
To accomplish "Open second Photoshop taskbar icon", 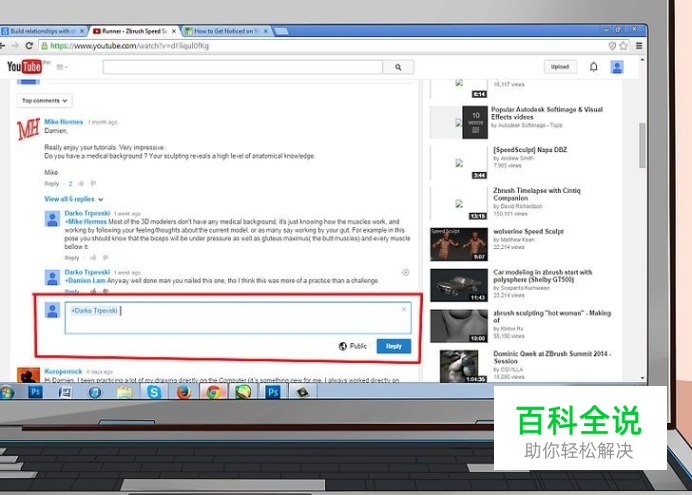I will [x=273, y=392].
